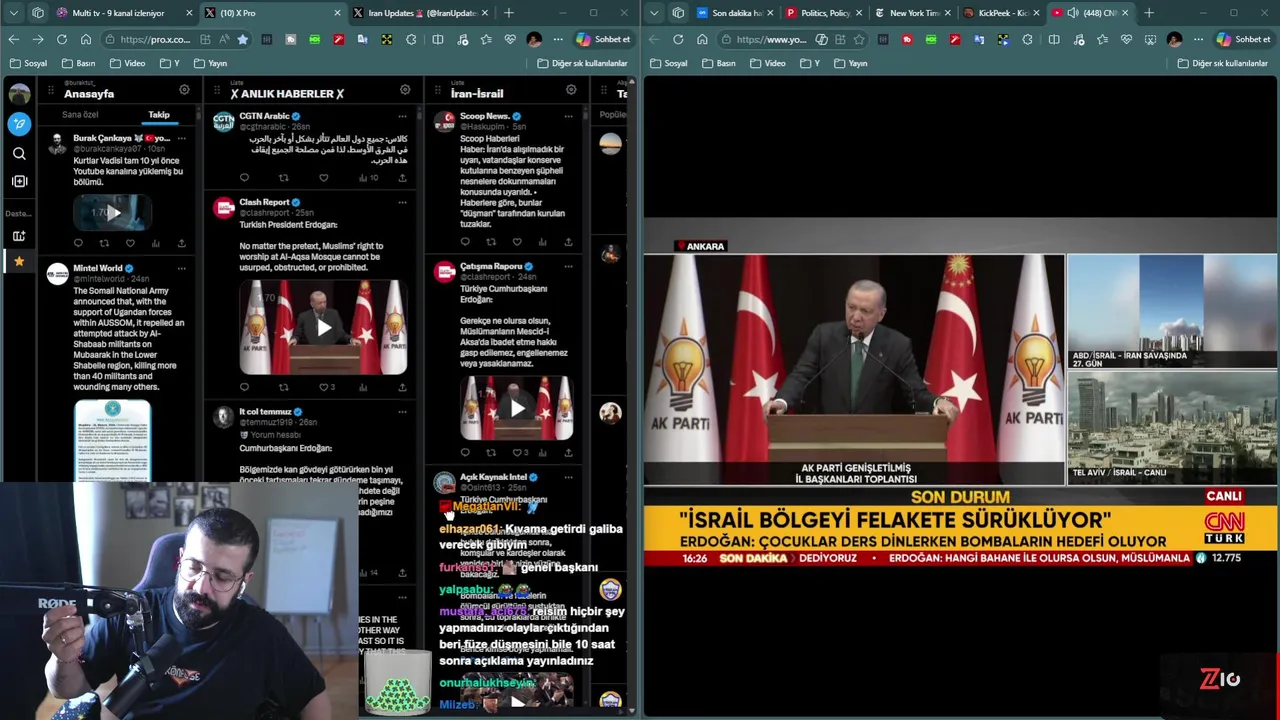
Task: Reply to the CGTN Arabic post
Action: coord(244,178)
